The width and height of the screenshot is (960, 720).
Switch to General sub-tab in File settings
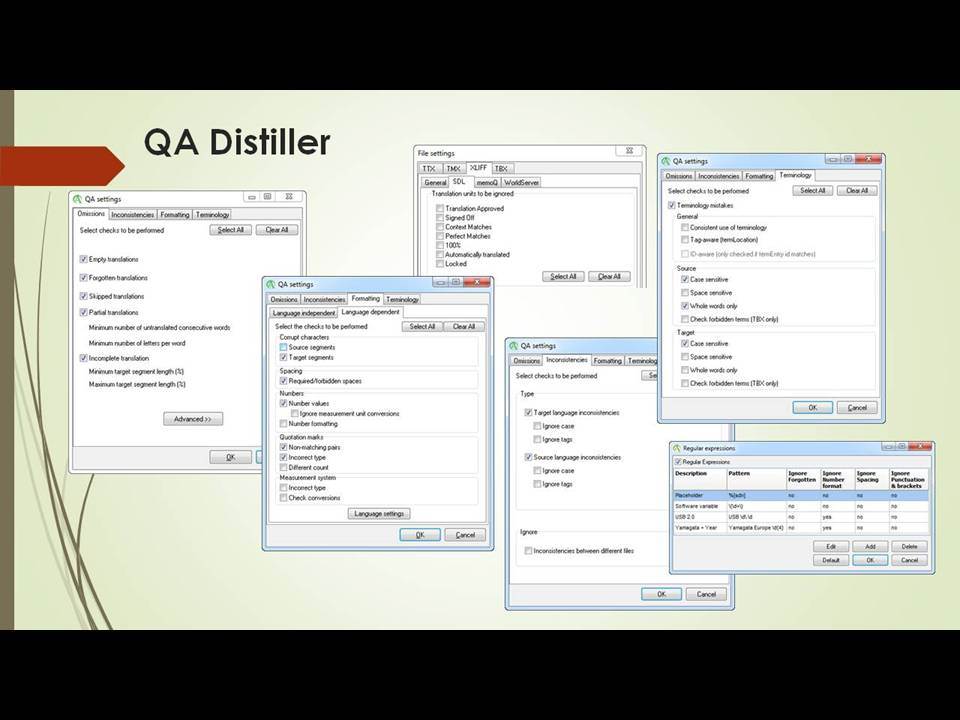point(435,182)
